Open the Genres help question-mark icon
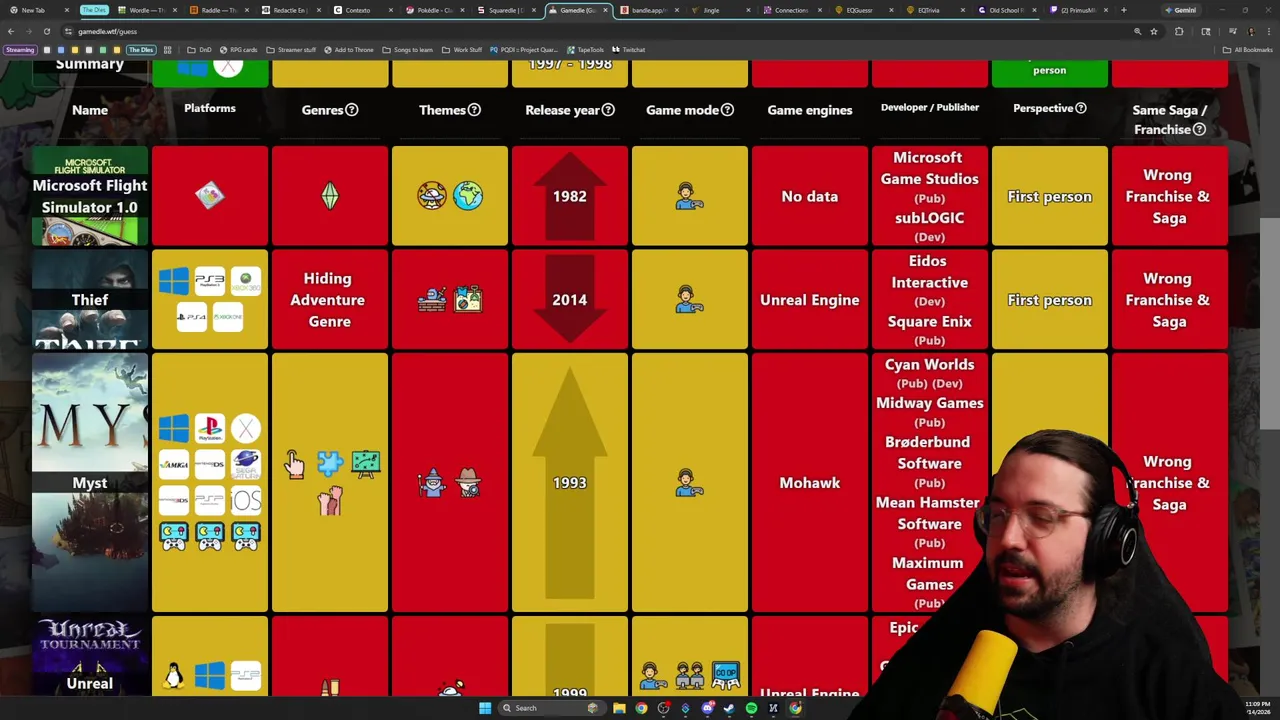 pyautogui.click(x=351, y=110)
